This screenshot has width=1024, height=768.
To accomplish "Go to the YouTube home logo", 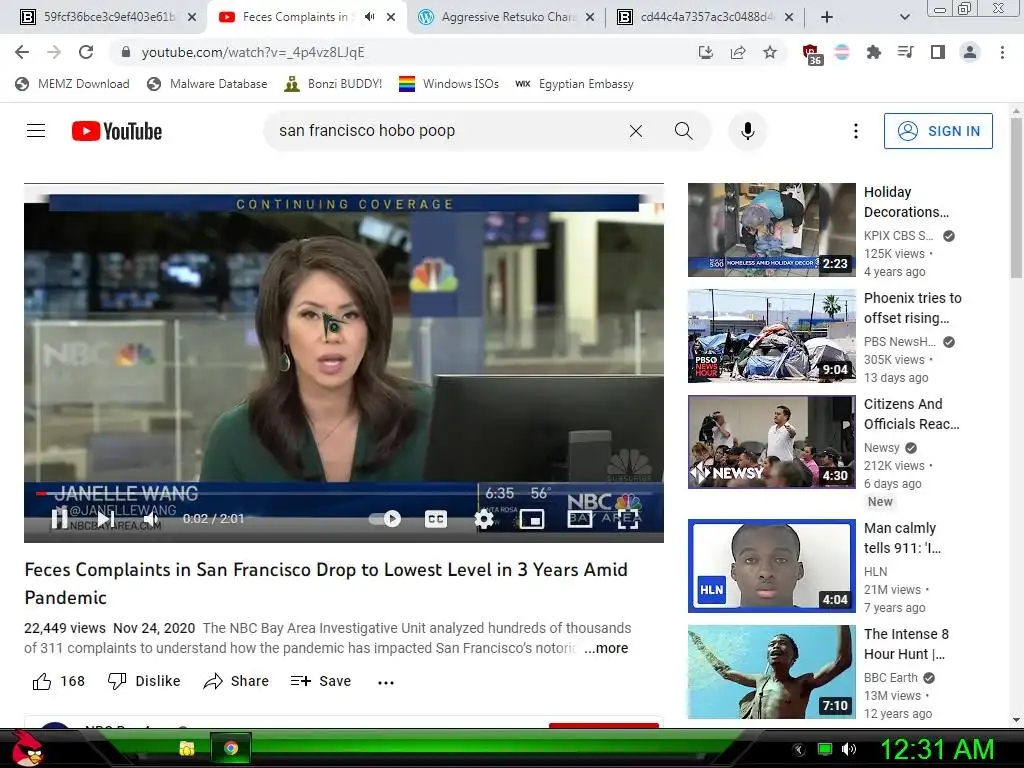I will (x=117, y=131).
